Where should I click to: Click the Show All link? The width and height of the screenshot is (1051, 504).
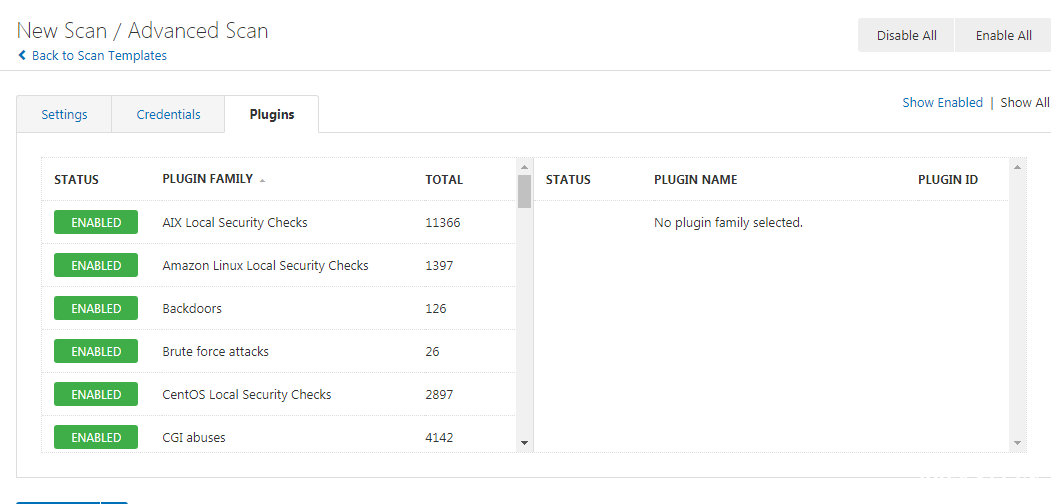(x=1024, y=103)
